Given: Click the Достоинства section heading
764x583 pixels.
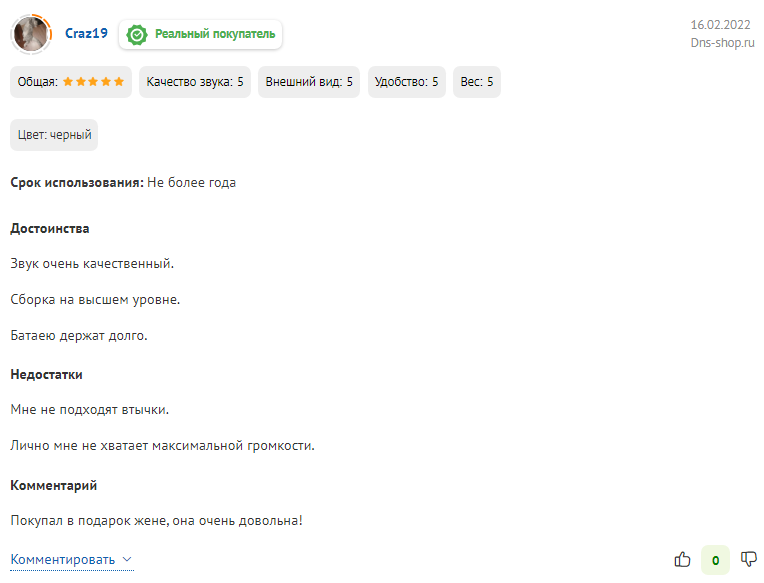Looking at the screenshot, I should tap(50, 228).
